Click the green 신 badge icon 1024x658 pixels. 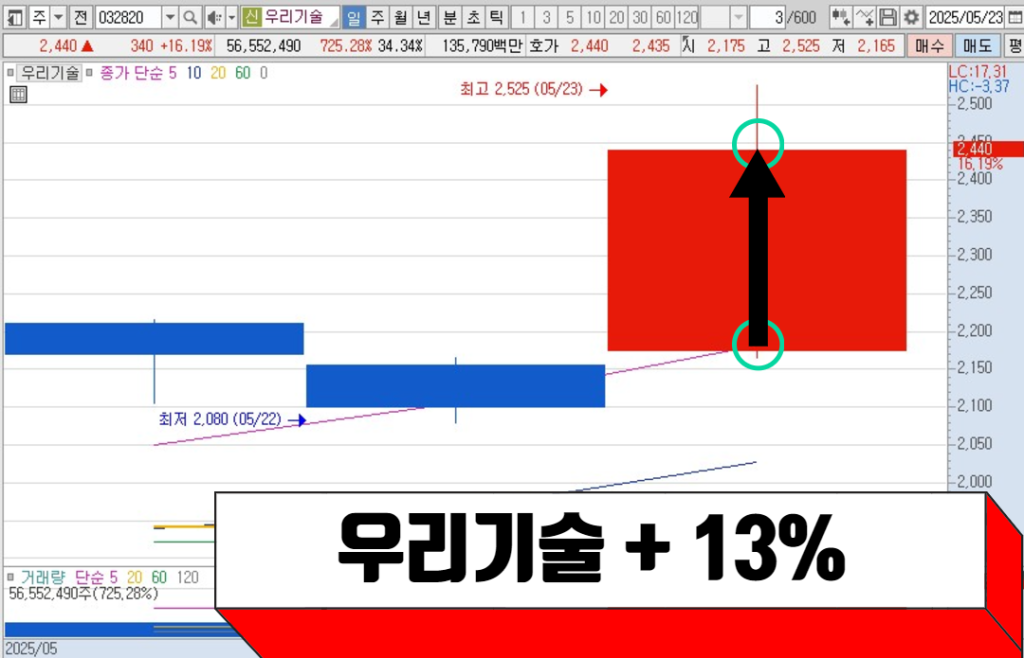pos(251,17)
